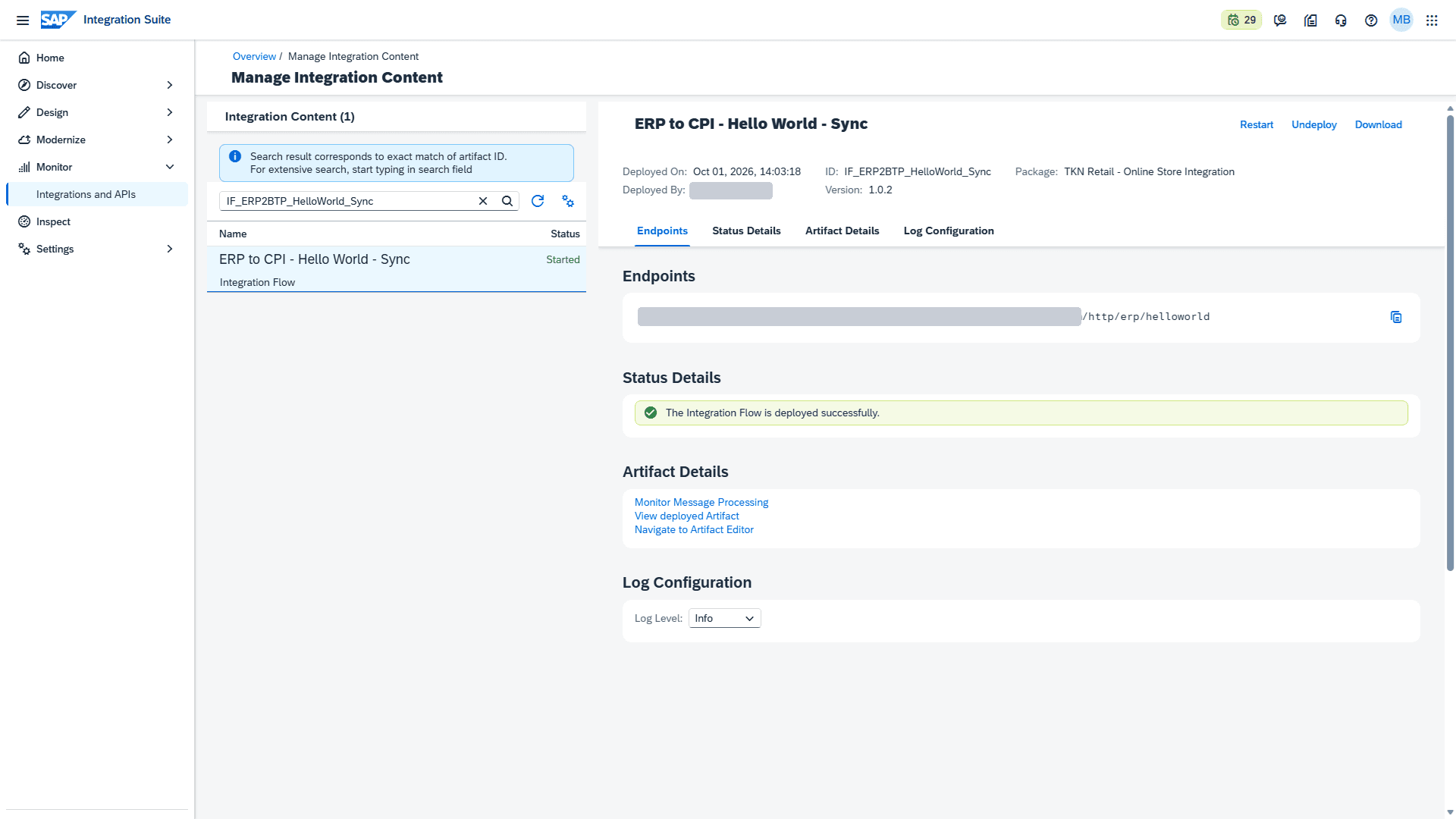Expand the Design menu chevron
Image resolution: width=1456 pixels, height=819 pixels.
(170, 112)
